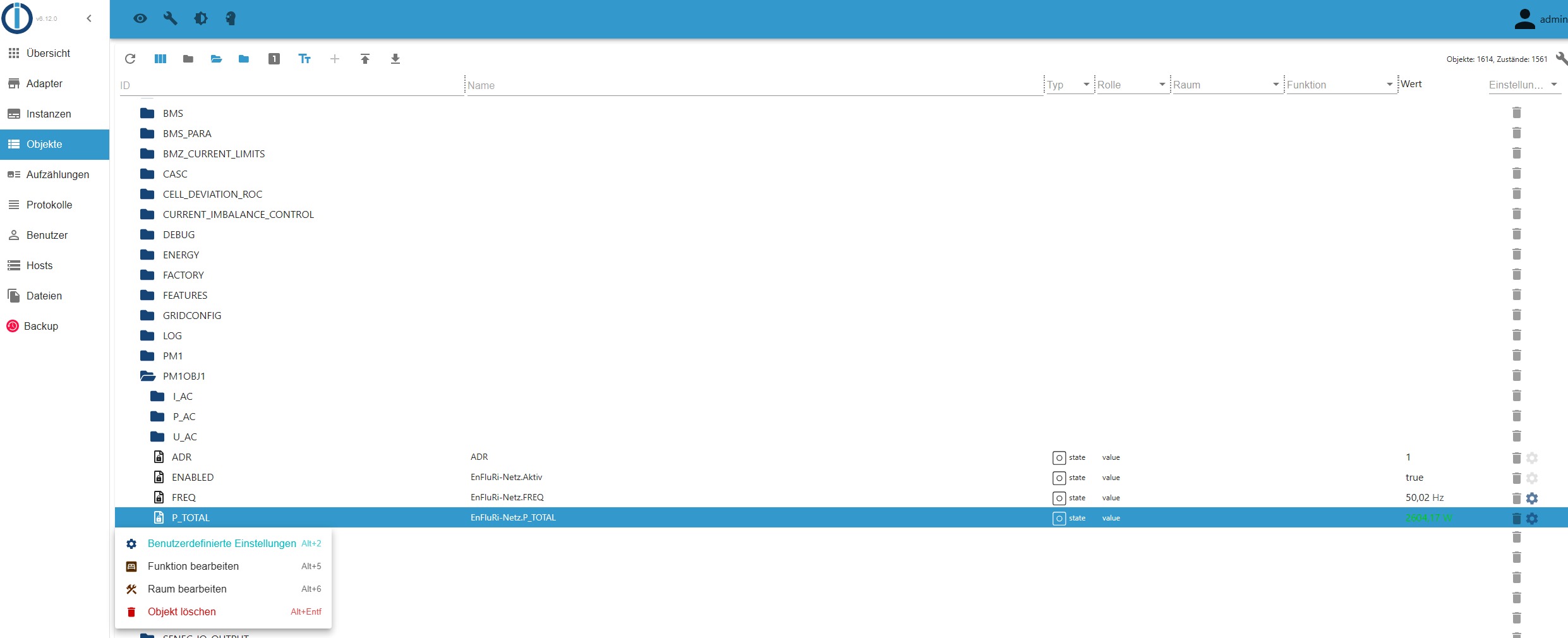Choose Objekt löschen in context menu
This screenshot has width=1568, height=638.
coord(182,611)
